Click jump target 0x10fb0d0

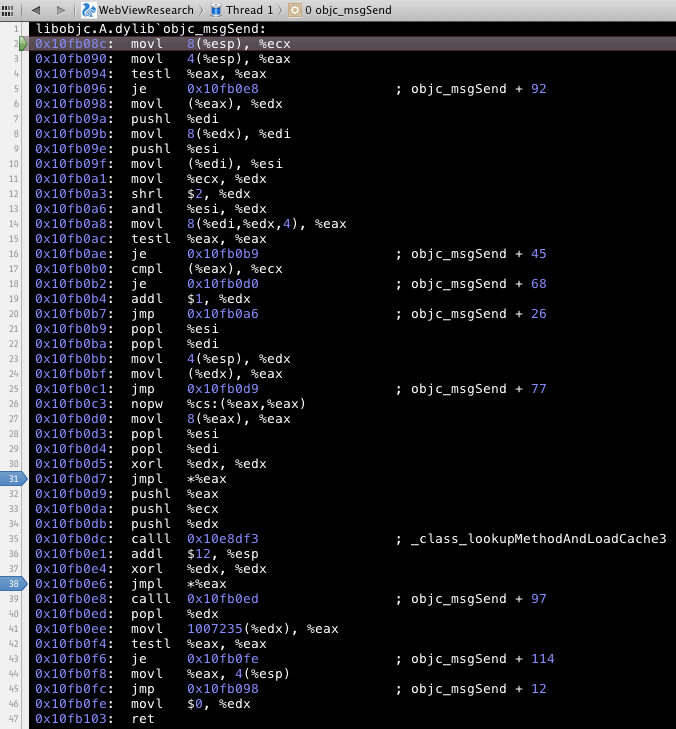tap(223, 284)
